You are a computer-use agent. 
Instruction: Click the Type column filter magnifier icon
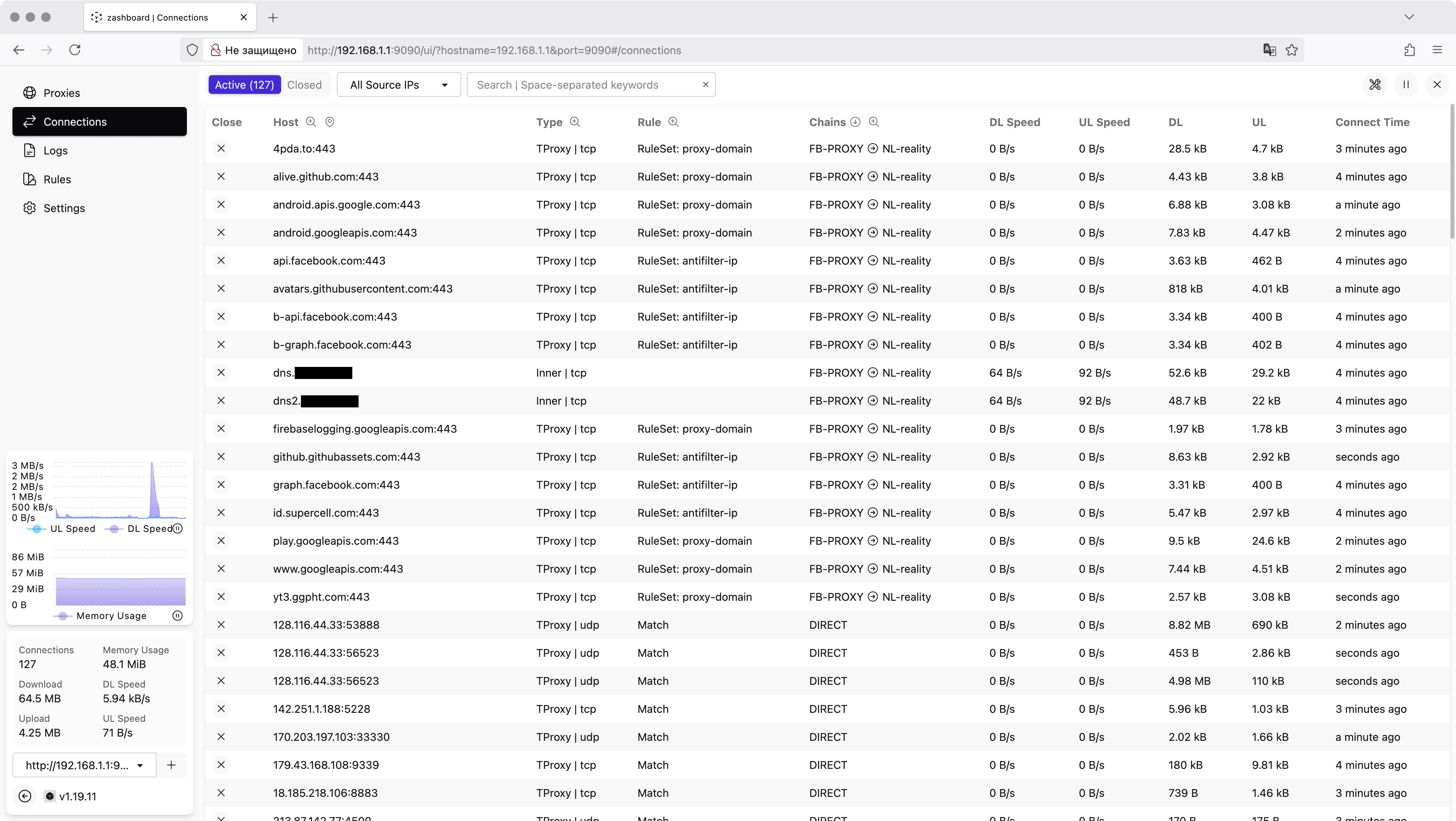(575, 122)
